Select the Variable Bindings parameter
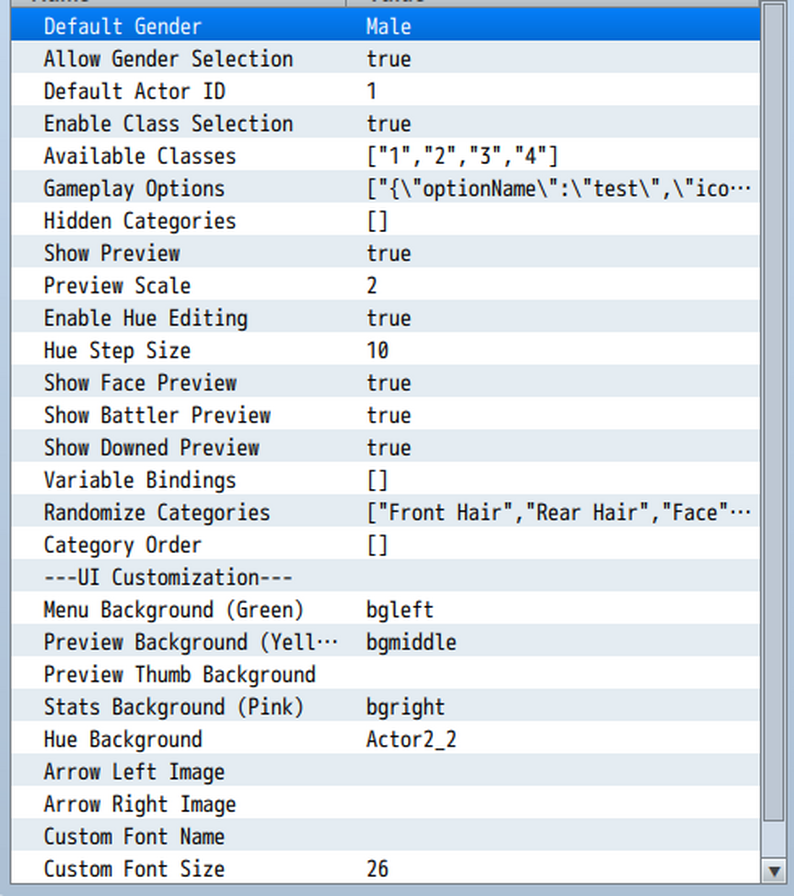This screenshot has height=896, width=794. point(385,480)
